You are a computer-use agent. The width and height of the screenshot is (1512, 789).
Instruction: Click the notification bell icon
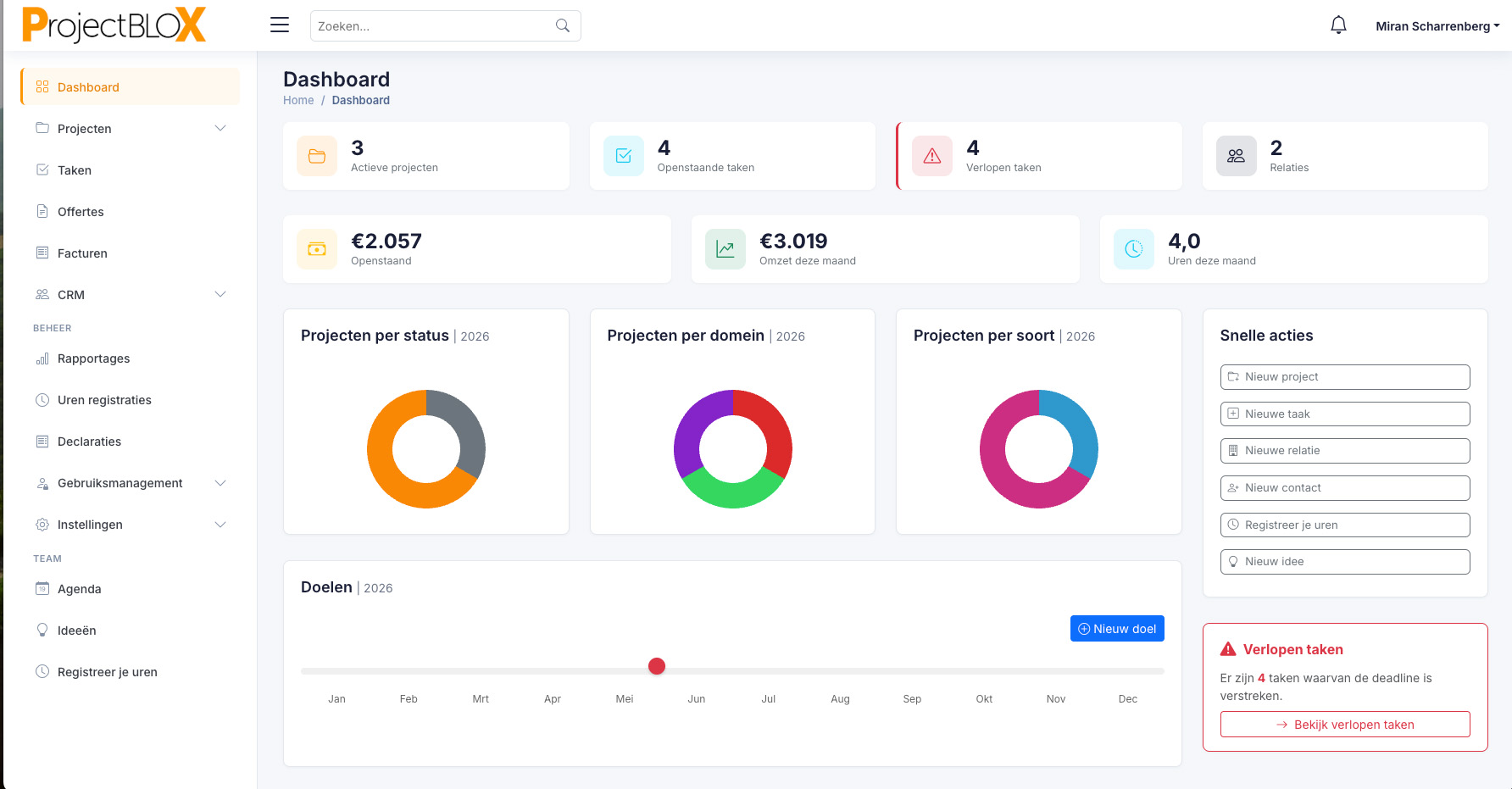click(1338, 25)
